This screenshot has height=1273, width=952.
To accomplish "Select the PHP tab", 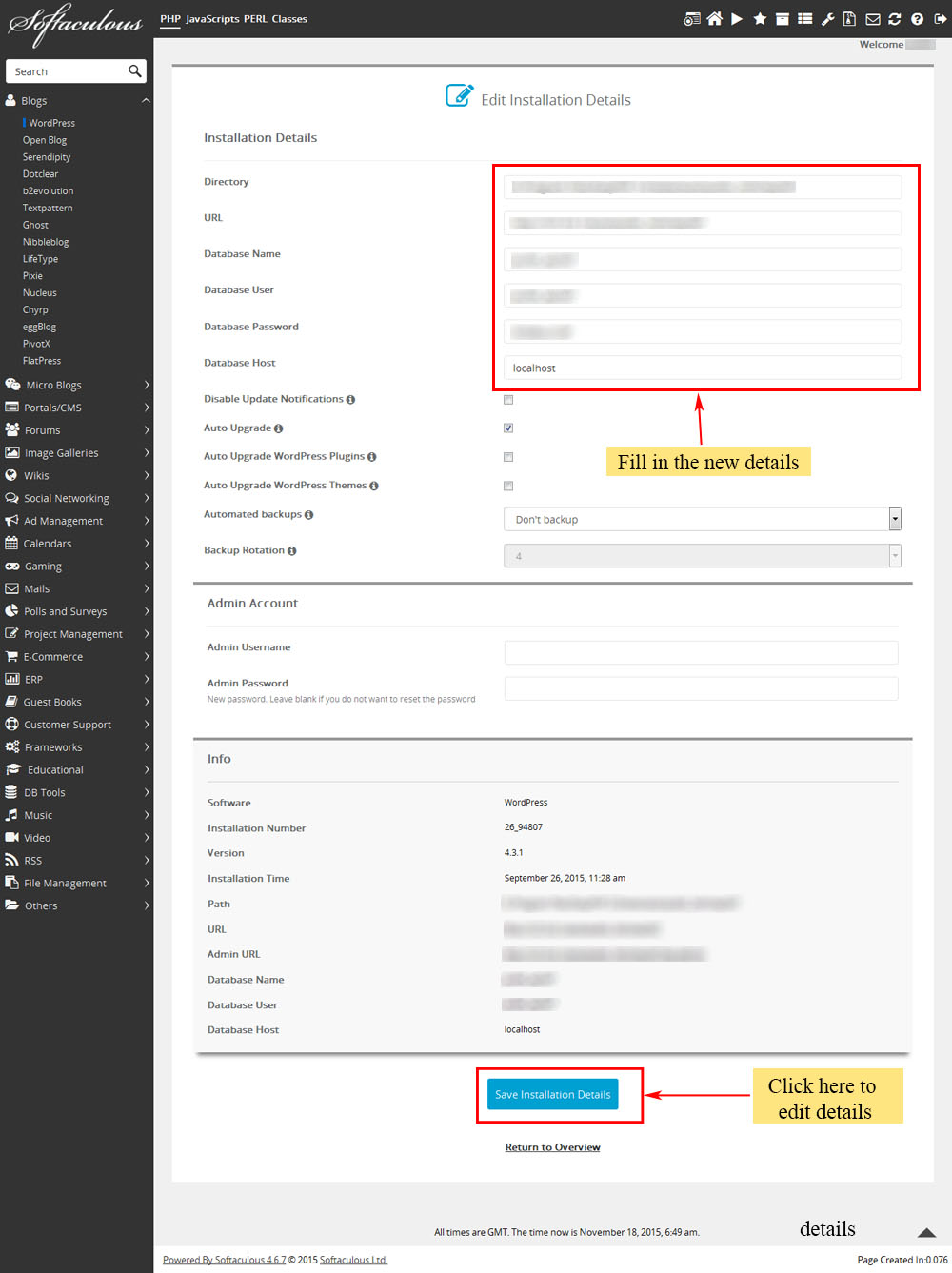I will (x=170, y=19).
